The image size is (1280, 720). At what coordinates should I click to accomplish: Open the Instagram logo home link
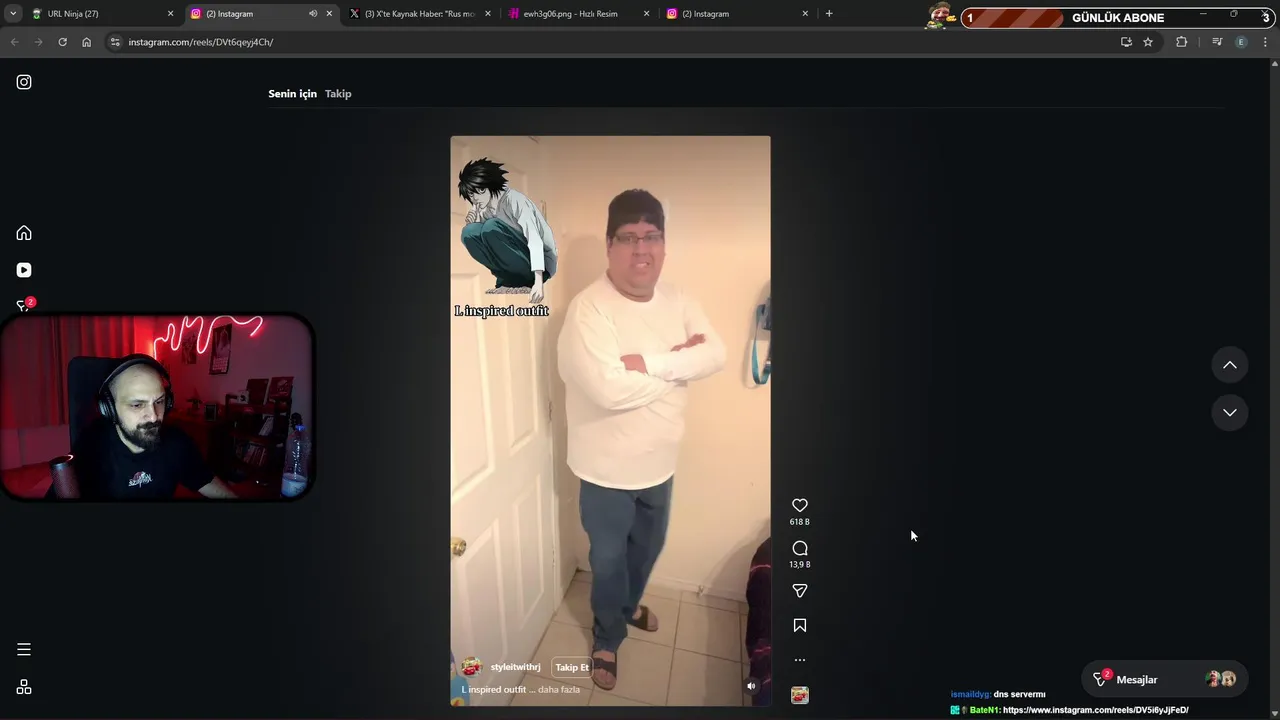click(x=24, y=82)
